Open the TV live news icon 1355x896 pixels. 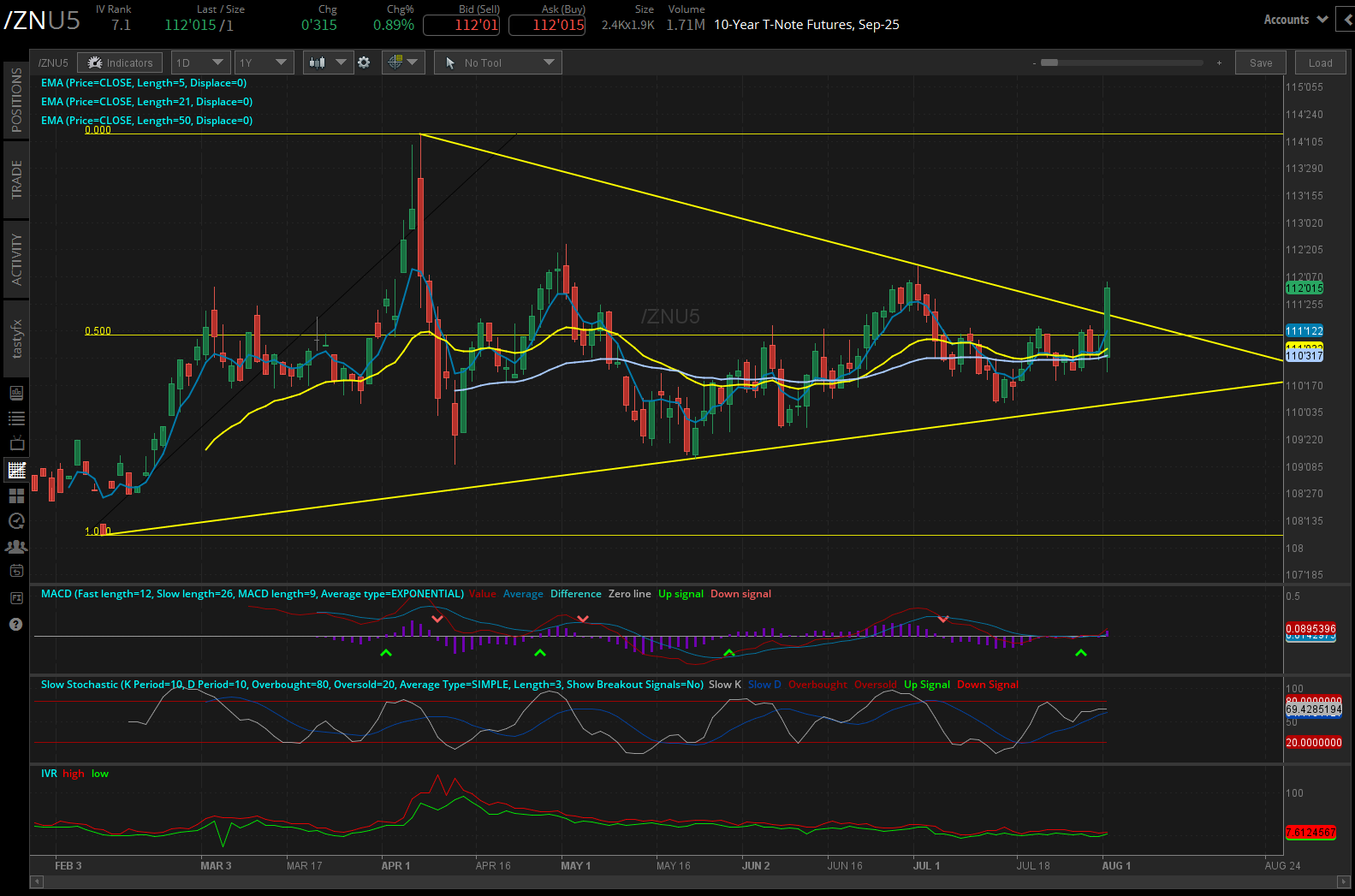(16, 443)
